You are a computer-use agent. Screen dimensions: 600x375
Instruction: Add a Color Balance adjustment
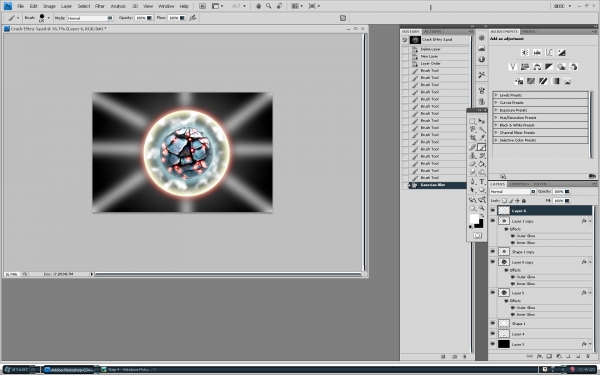537,67
